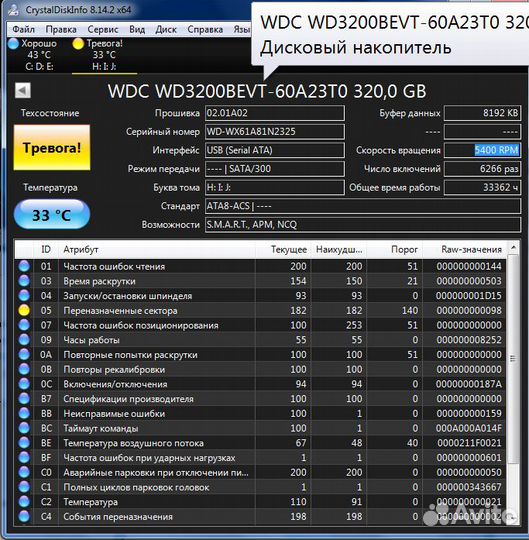Click status icon of row 0B Повторы рекалибровки

[x=24, y=369]
